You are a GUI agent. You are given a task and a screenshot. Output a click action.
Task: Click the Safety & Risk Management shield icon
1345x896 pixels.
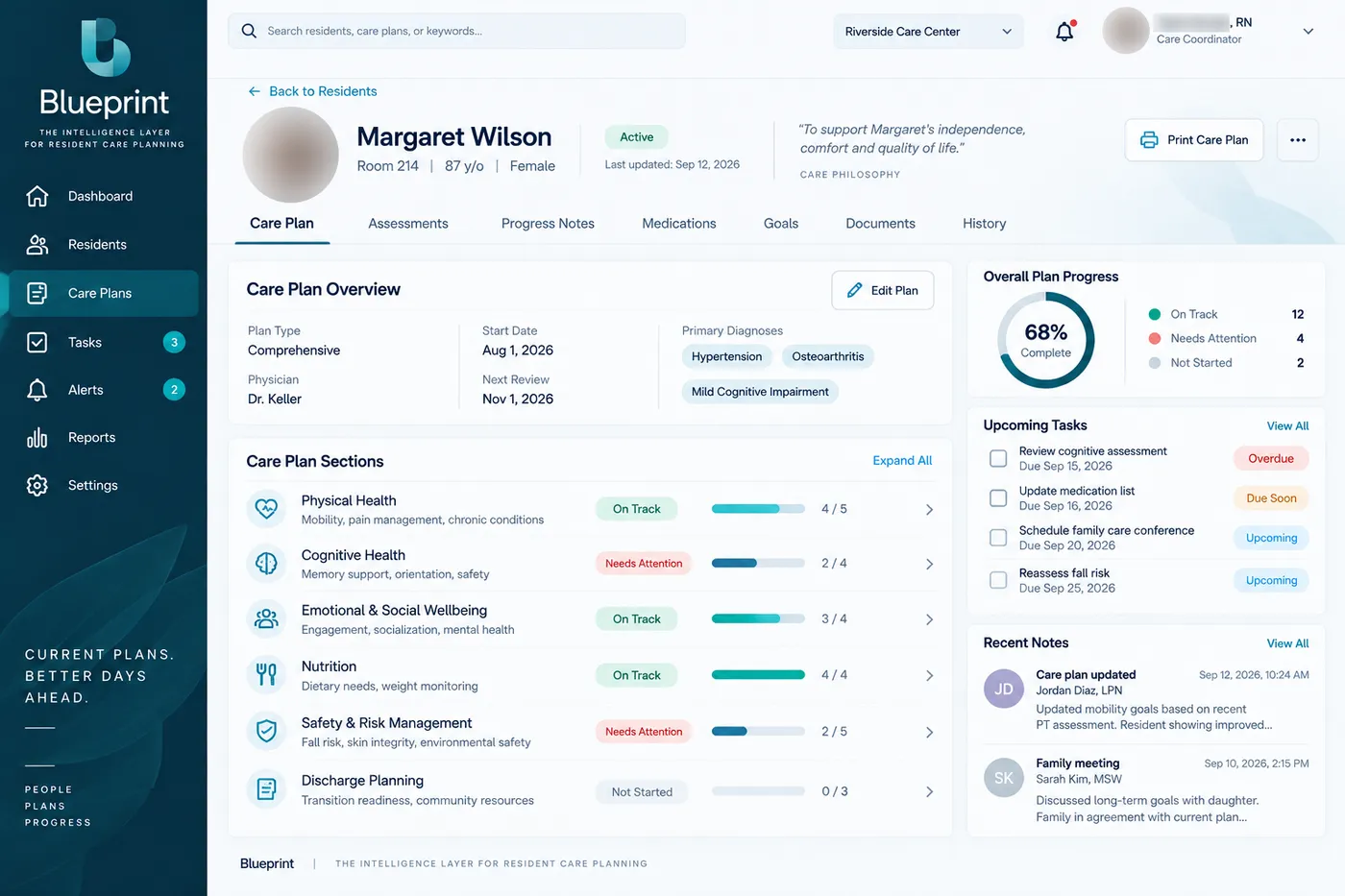pos(267,732)
